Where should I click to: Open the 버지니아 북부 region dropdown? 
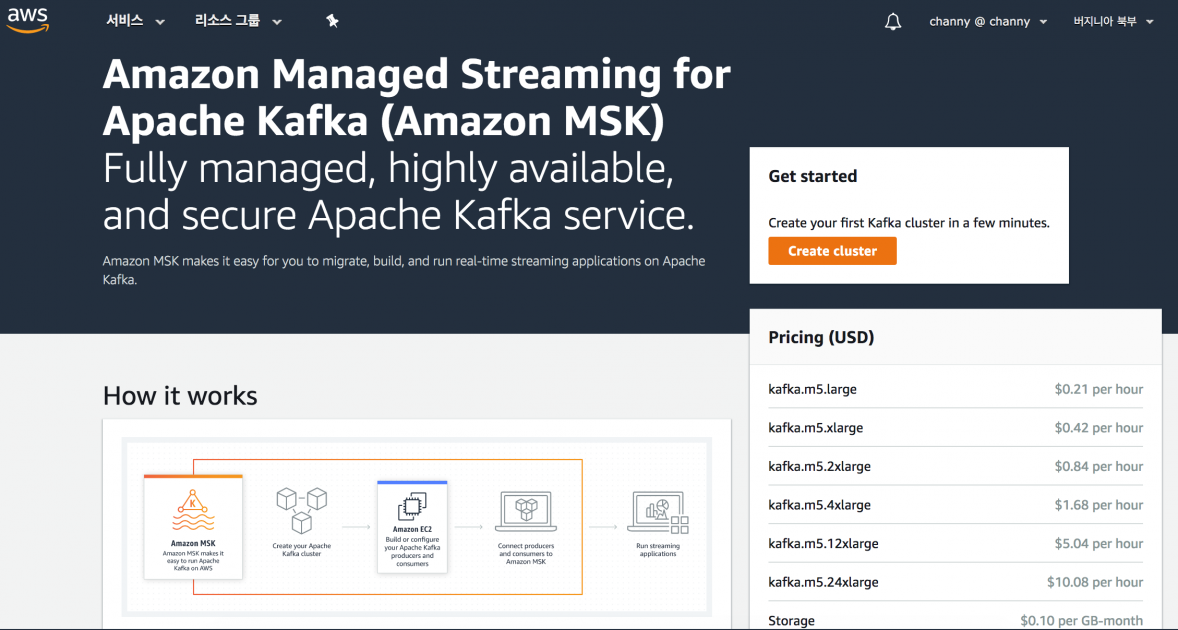pos(1113,21)
